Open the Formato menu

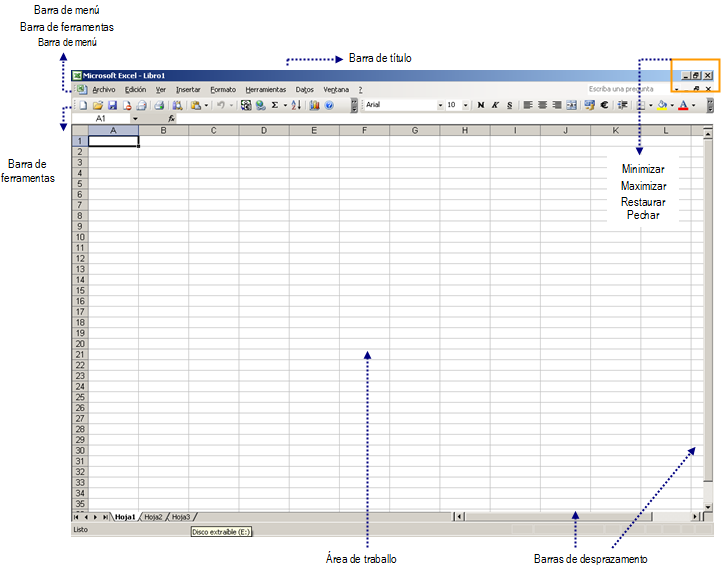point(223,89)
